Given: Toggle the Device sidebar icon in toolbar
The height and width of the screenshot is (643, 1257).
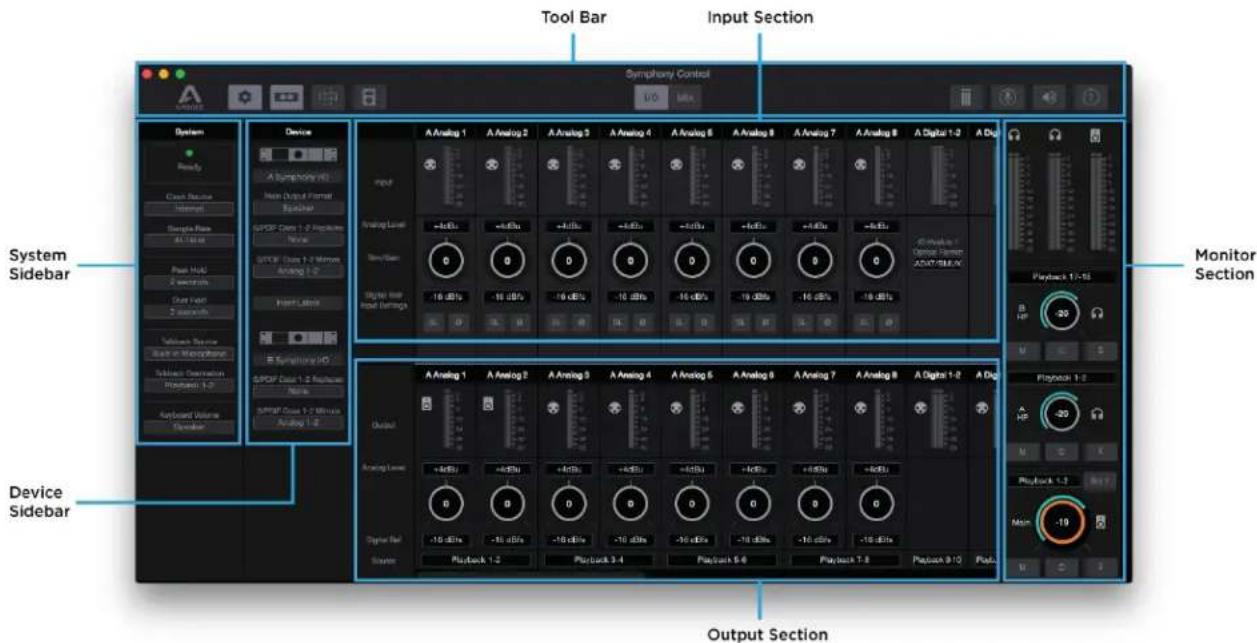Looking at the screenshot, I should (x=287, y=97).
